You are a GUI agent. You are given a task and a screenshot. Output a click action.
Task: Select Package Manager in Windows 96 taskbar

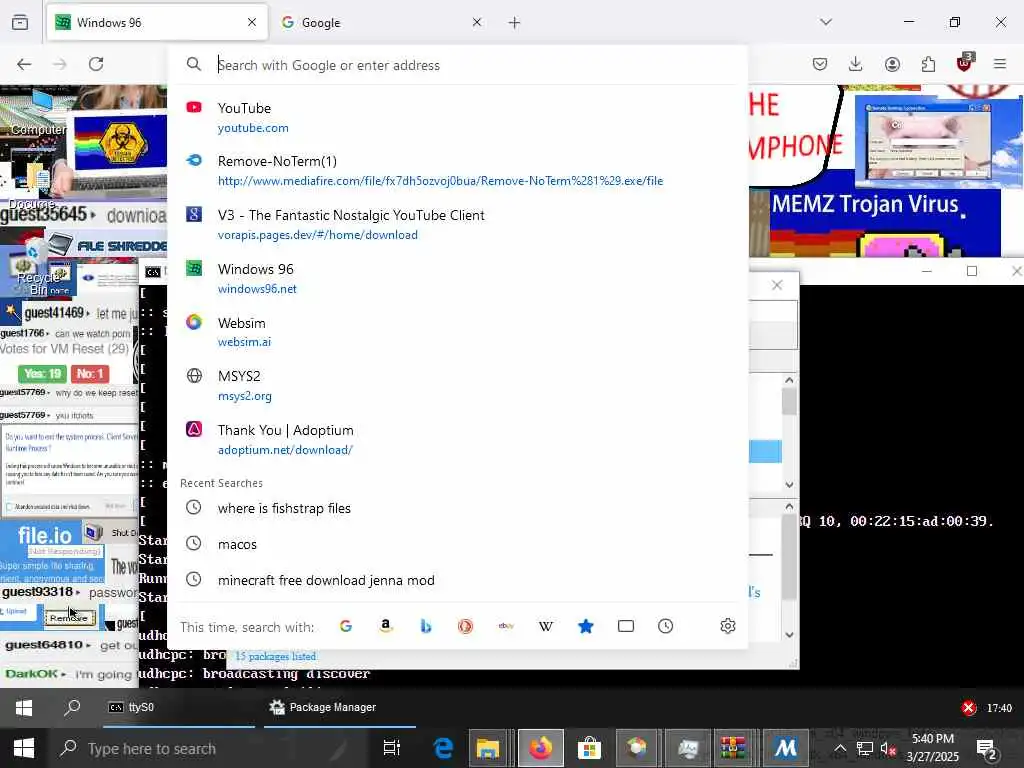(x=340, y=708)
